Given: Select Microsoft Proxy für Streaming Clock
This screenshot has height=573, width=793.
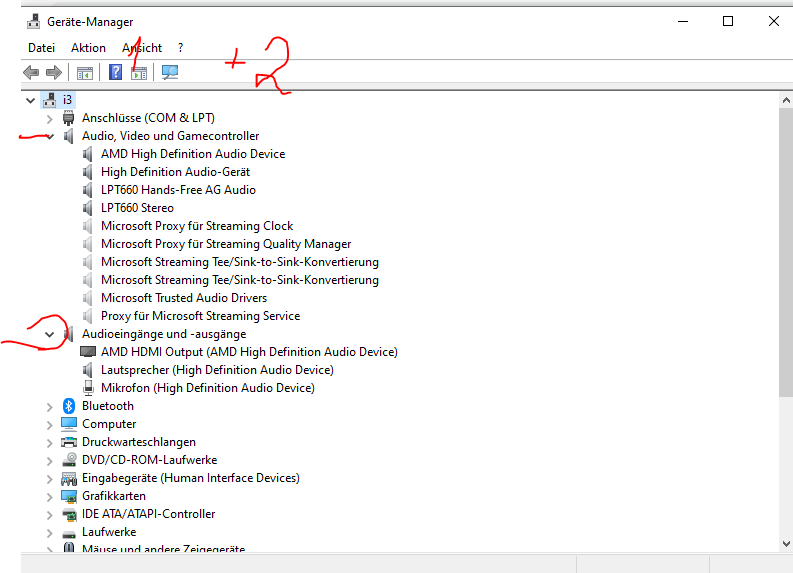Looking at the screenshot, I should pyautogui.click(x=197, y=226).
